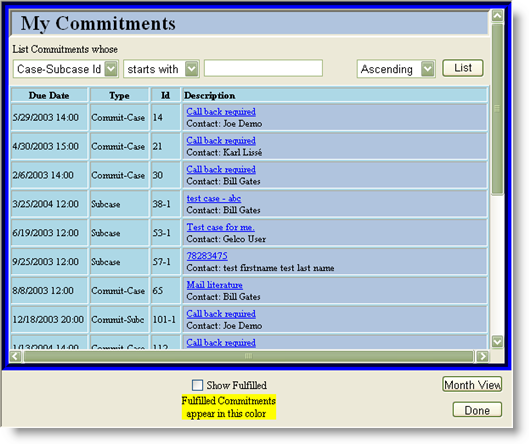Viewport: 529px width, 444px height.
Task: Enable the Show Fulfilled checkbox
Action: (x=197, y=385)
